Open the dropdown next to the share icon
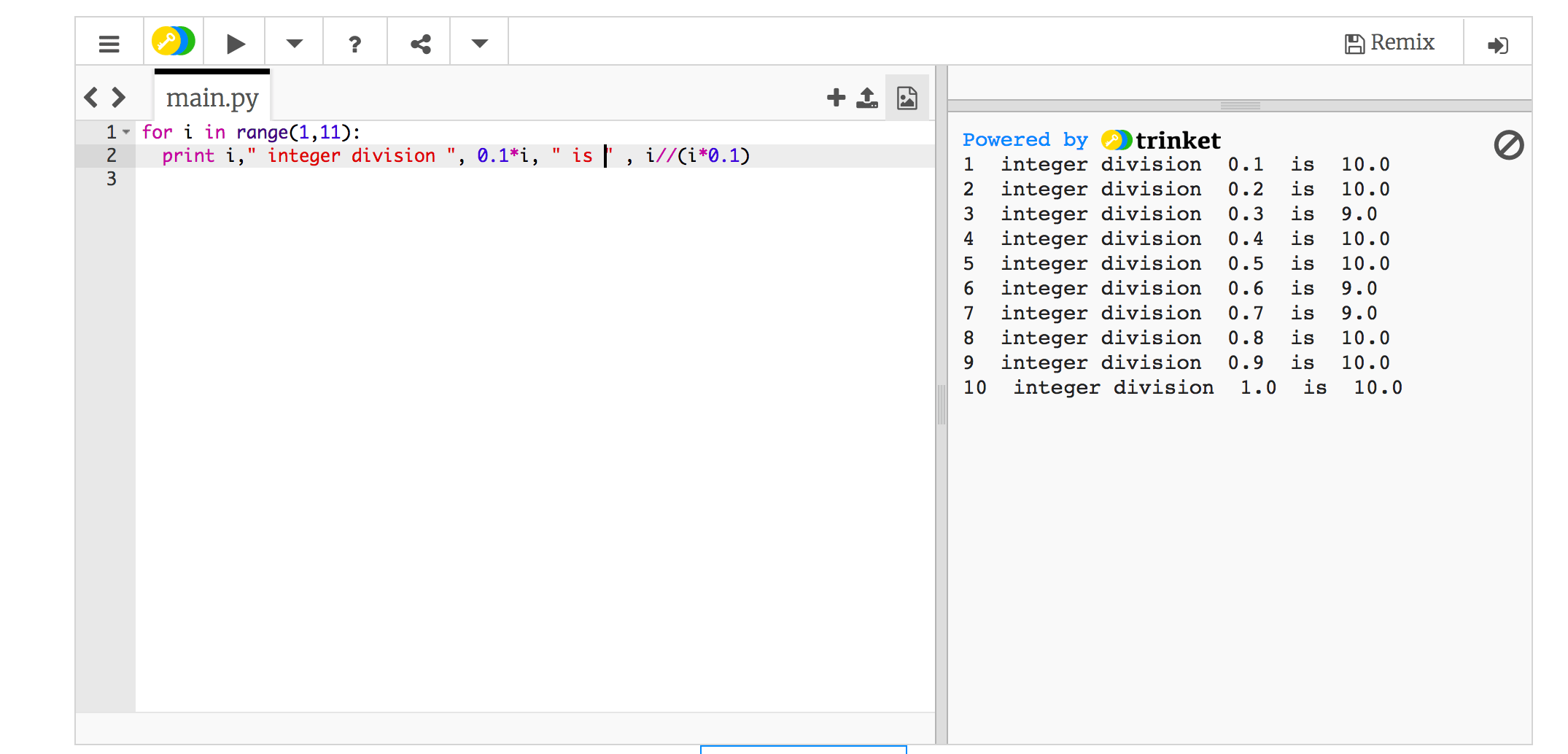 tap(478, 42)
